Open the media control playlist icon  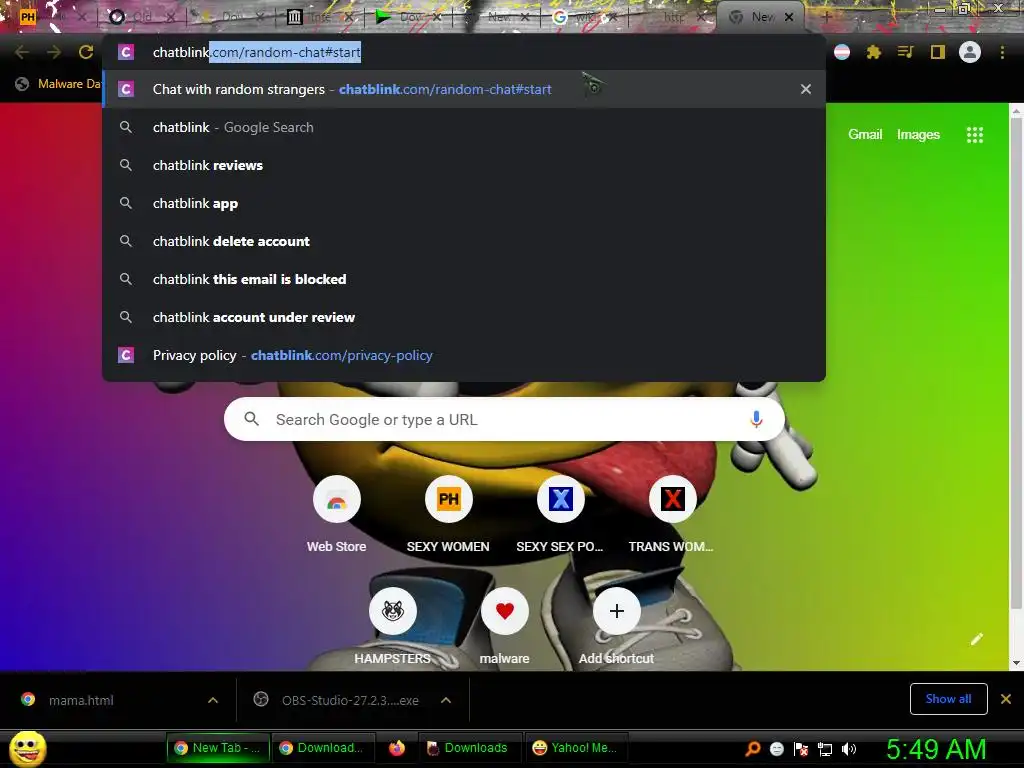pyautogui.click(x=905, y=52)
